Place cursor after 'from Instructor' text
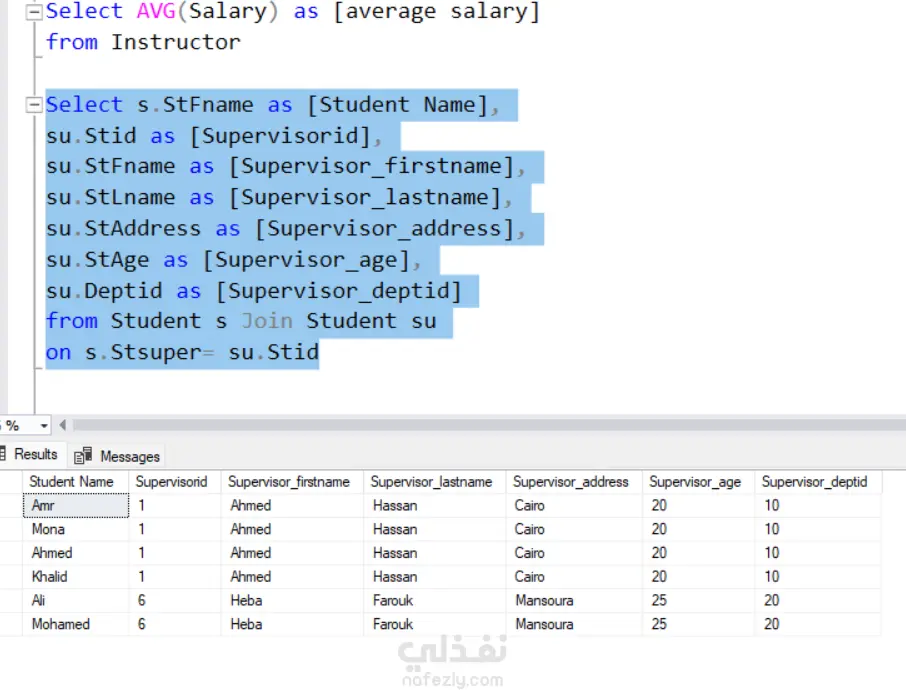Image resolution: width=906 pixels, height=690 pixels. click(242, 42)
